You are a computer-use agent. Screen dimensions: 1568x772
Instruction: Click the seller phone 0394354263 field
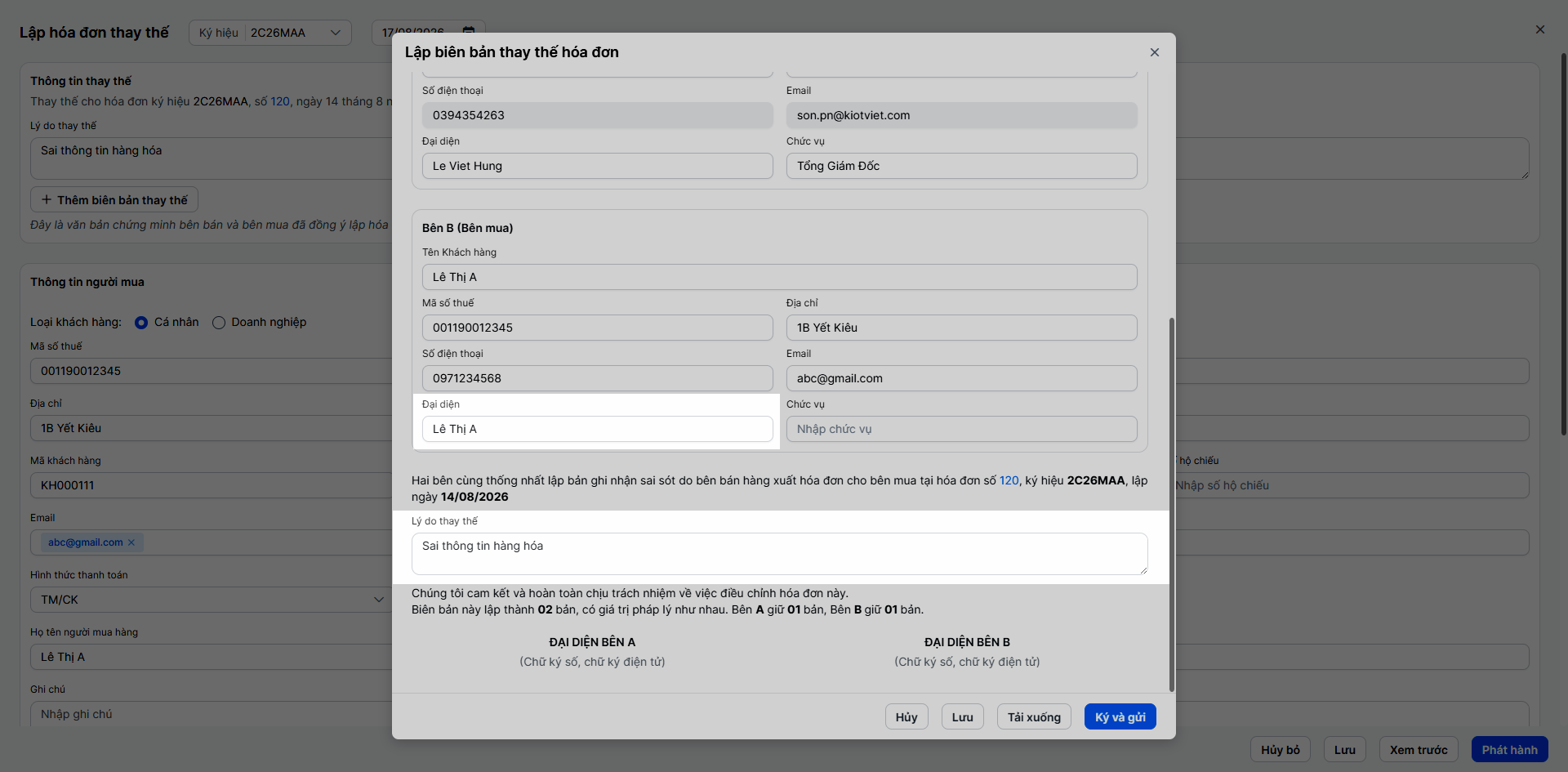(598, 115)
